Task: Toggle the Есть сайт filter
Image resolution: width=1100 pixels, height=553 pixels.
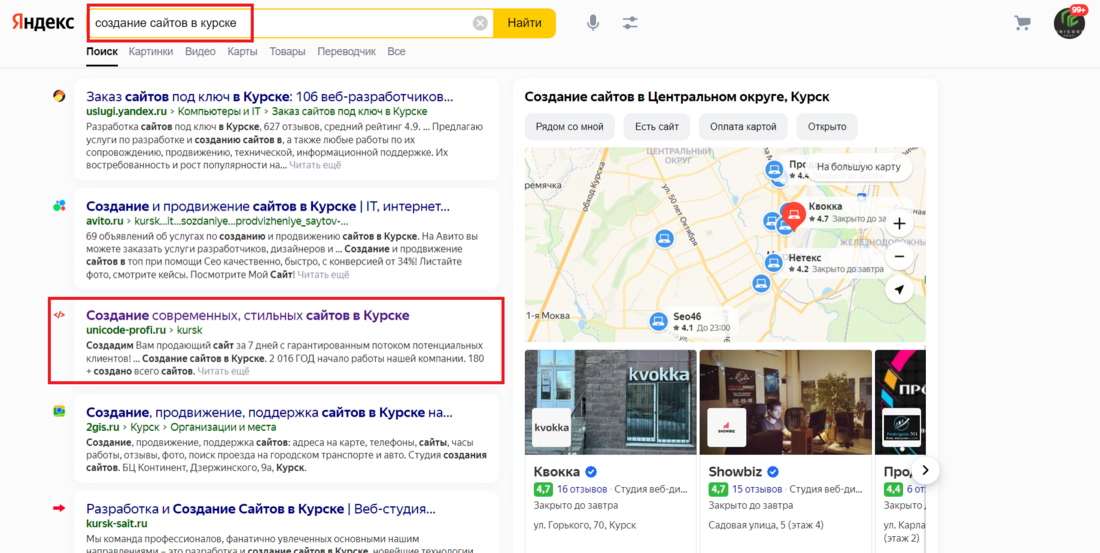Action: pos(657,127)
